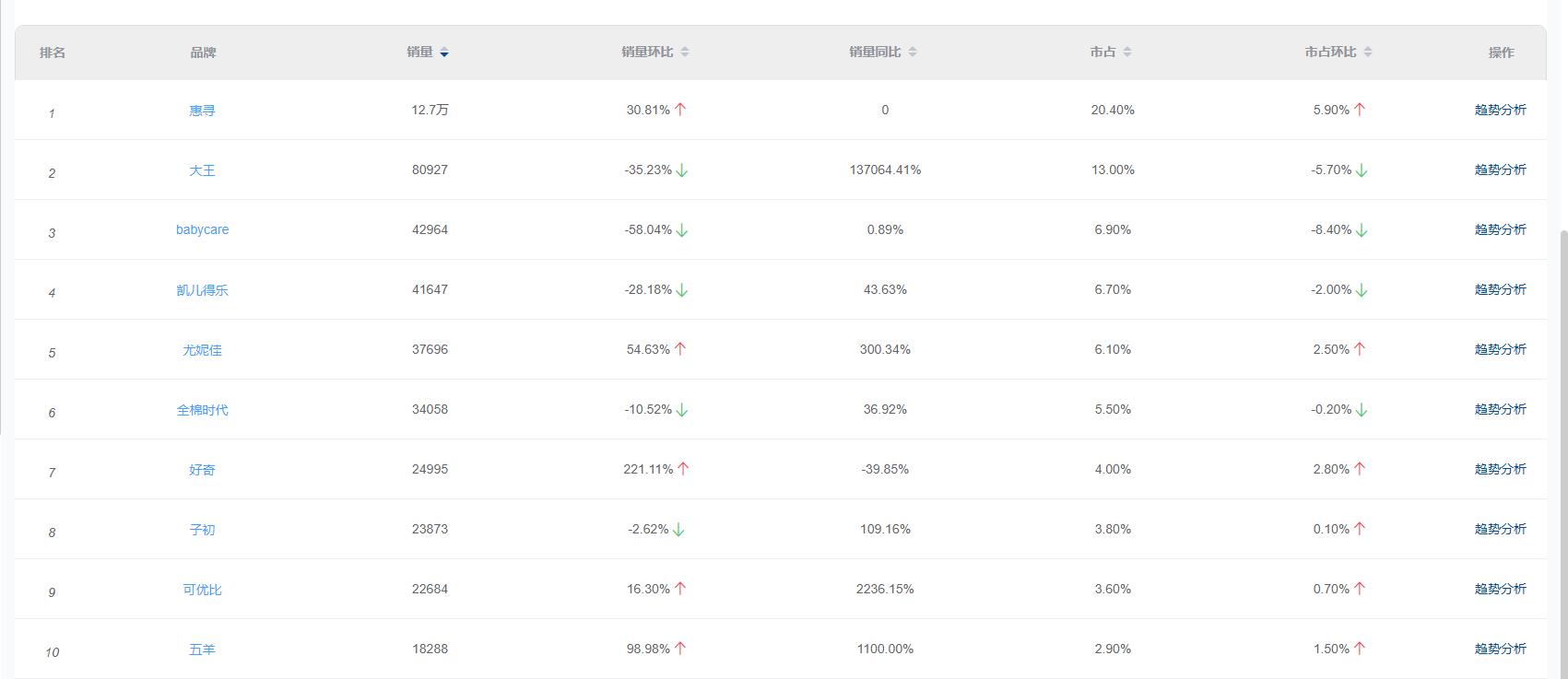Image resolution: width=1568 pixels, height=679 pixels.
Task: Open trend analysis for 凯儿得乐
Action: [1500, 289]
